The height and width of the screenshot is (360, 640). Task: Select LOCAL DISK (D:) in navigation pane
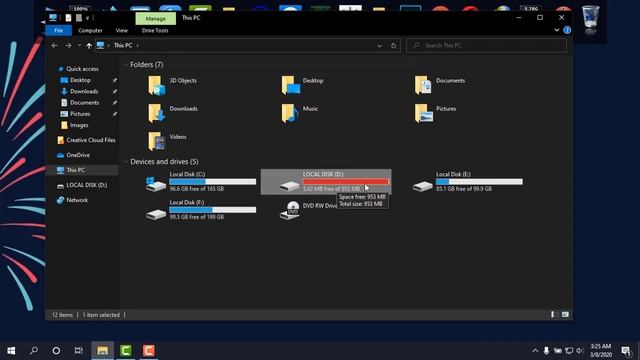coord(87,185)
